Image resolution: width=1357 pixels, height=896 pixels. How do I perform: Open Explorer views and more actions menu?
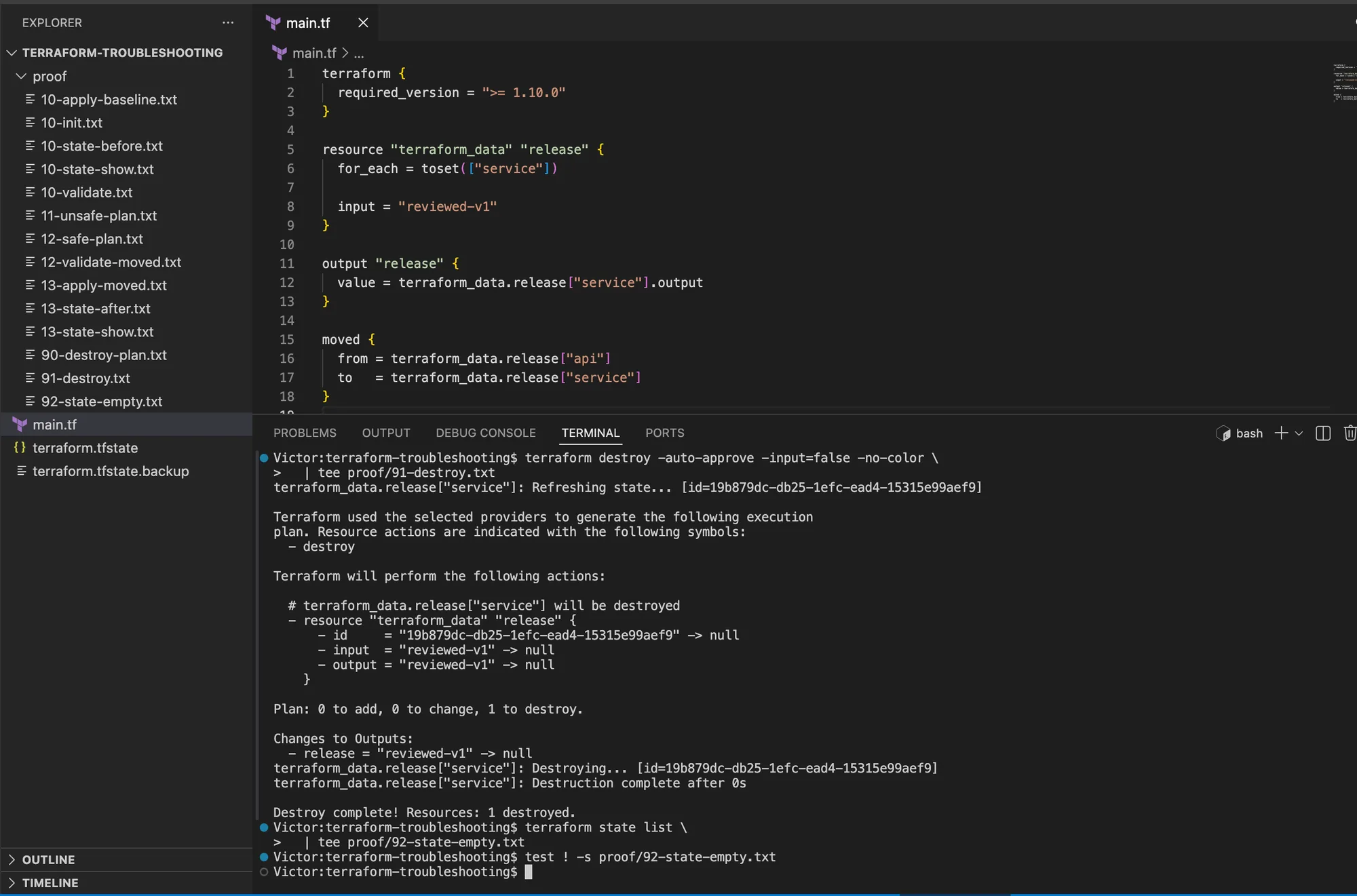228,22
